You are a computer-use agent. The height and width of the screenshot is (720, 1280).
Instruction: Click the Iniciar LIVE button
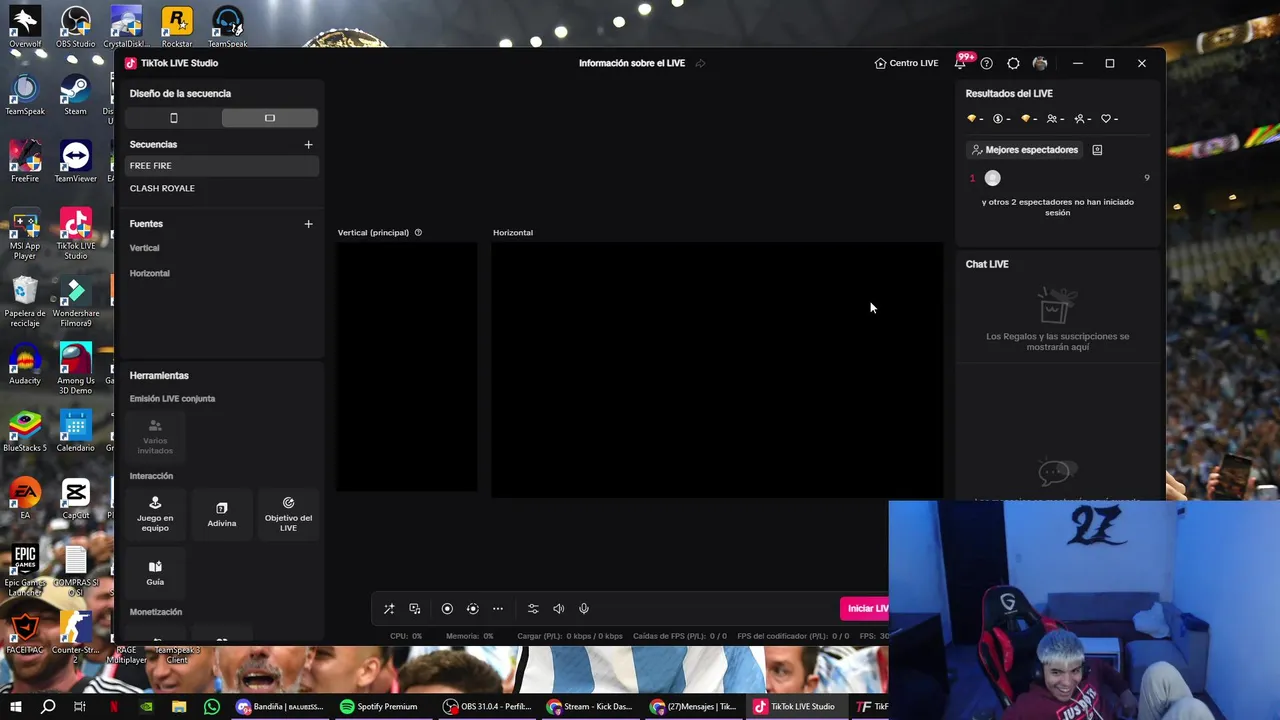tap(865, 609)
